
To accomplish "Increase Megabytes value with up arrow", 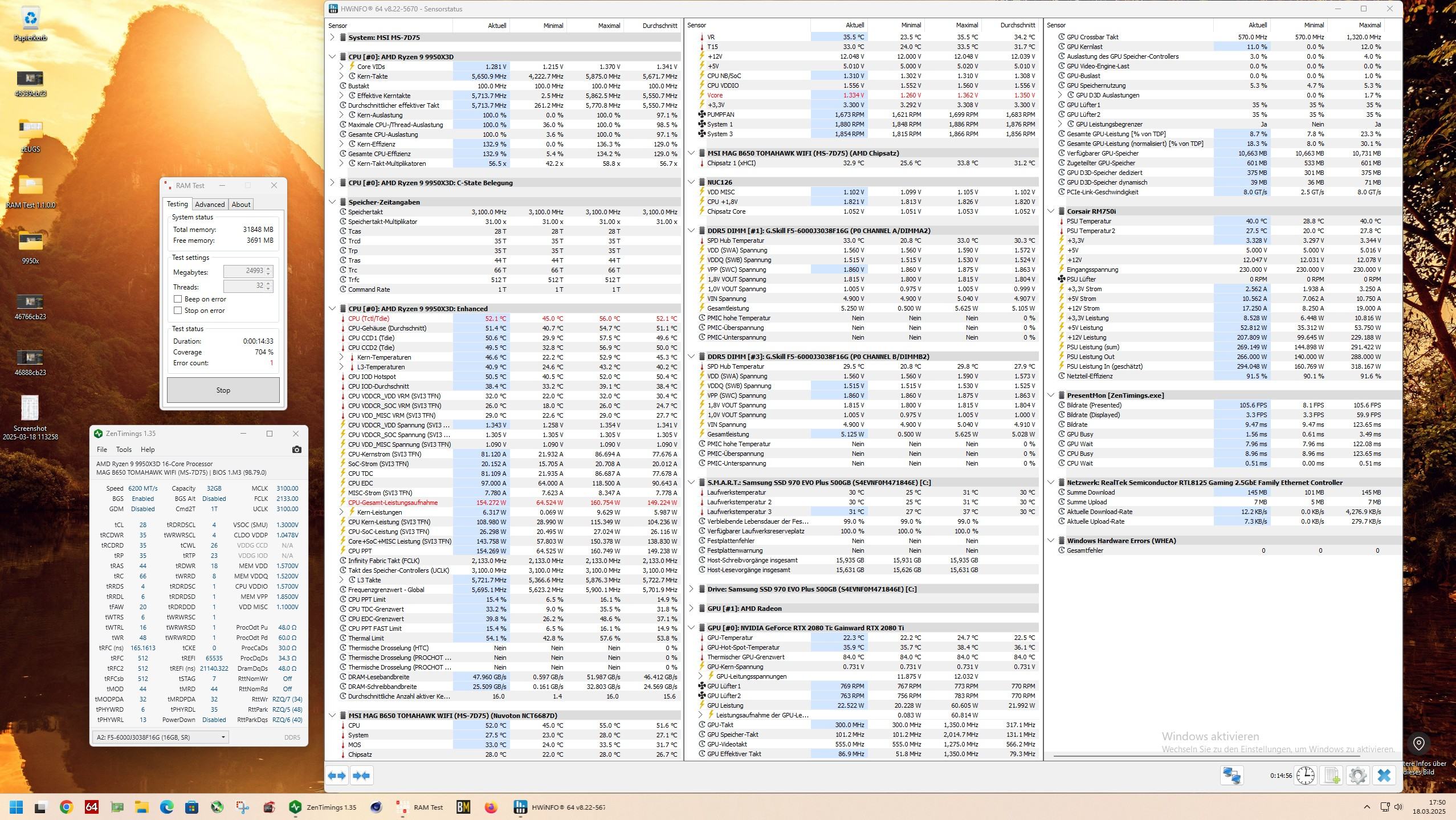I will (268, 268).
